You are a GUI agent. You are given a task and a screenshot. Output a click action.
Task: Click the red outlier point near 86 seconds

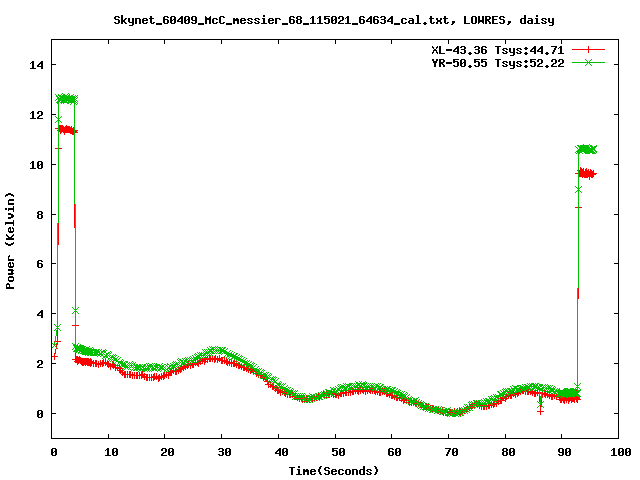pyautogui.click(x=540, y=411)
